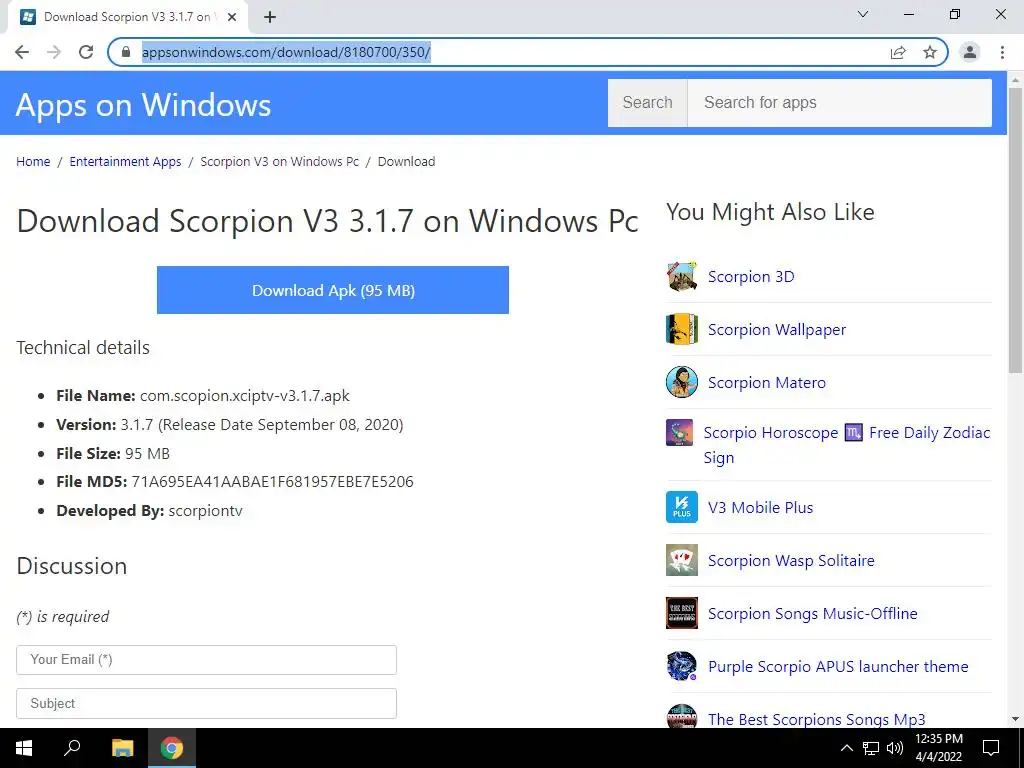Open the V3 Mobile Plus link

[760, 507]
